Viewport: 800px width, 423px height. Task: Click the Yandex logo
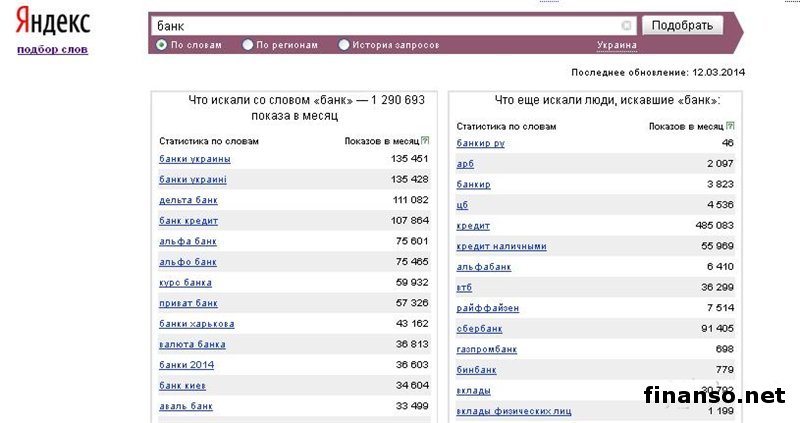pyautogui.click(x=53, y=23)
